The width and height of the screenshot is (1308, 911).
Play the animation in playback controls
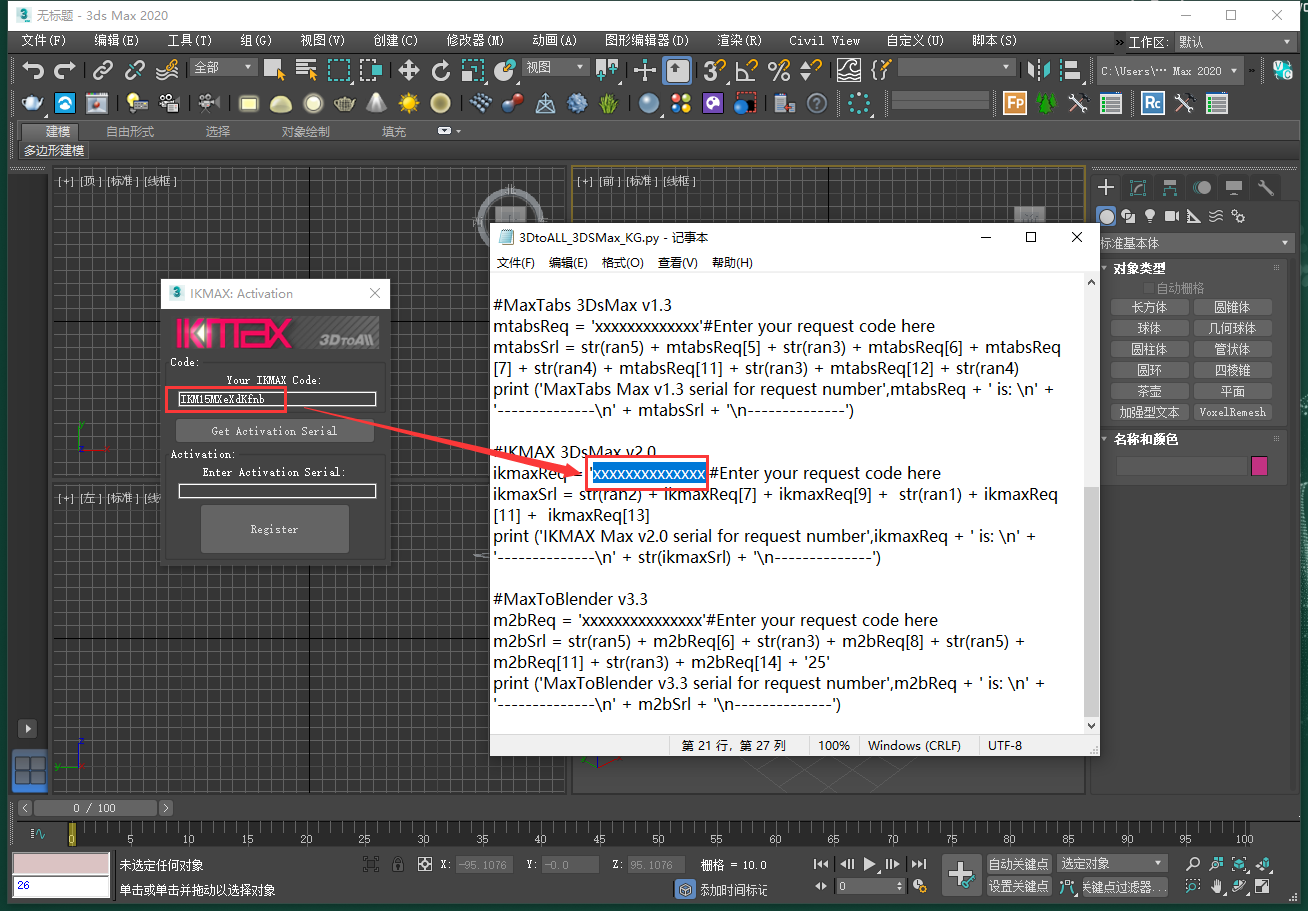[x=869, y=864]
